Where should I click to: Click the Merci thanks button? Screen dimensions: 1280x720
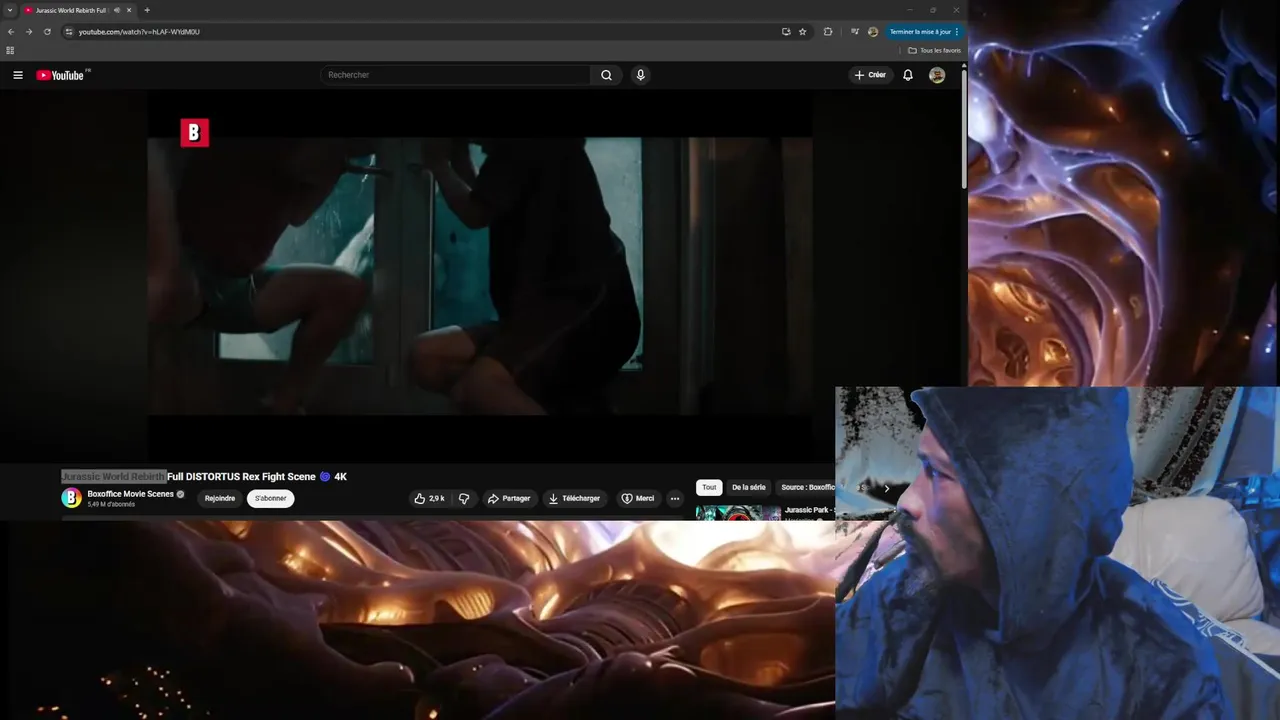coord(638,498)
